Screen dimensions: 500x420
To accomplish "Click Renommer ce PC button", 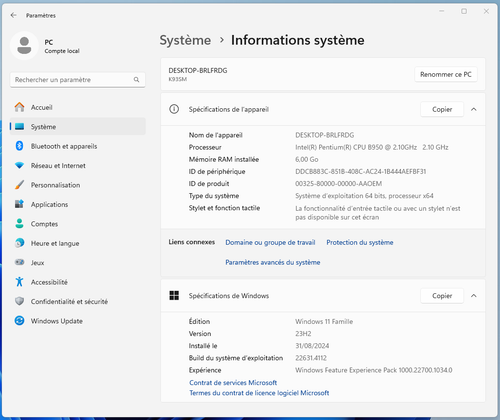I will [446, 74].
